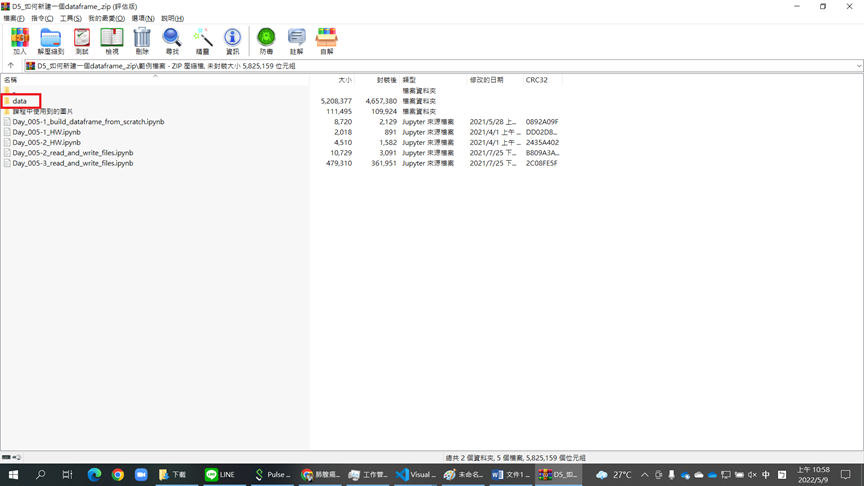This screenshot has height=486, width=864.
Task: Open Task View on the taskbar
Action: click(67, 474)
